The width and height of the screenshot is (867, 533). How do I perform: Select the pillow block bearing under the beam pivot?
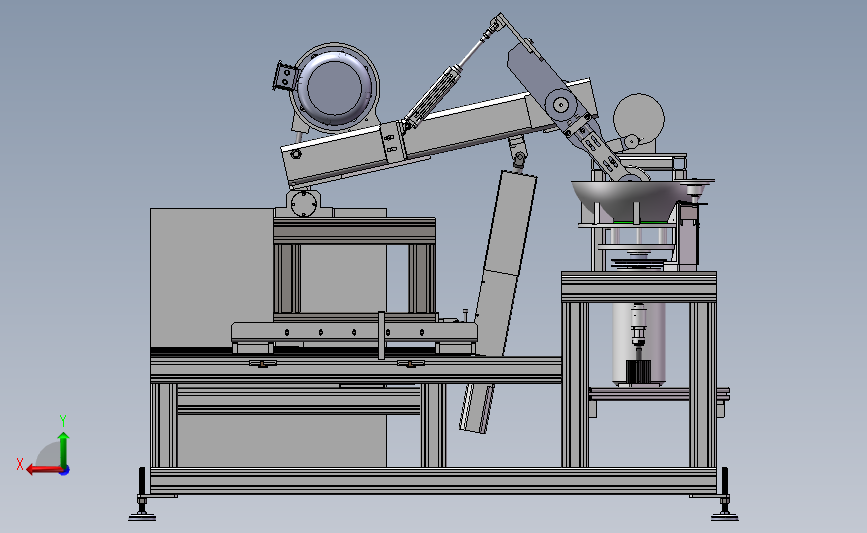[304, 203]
